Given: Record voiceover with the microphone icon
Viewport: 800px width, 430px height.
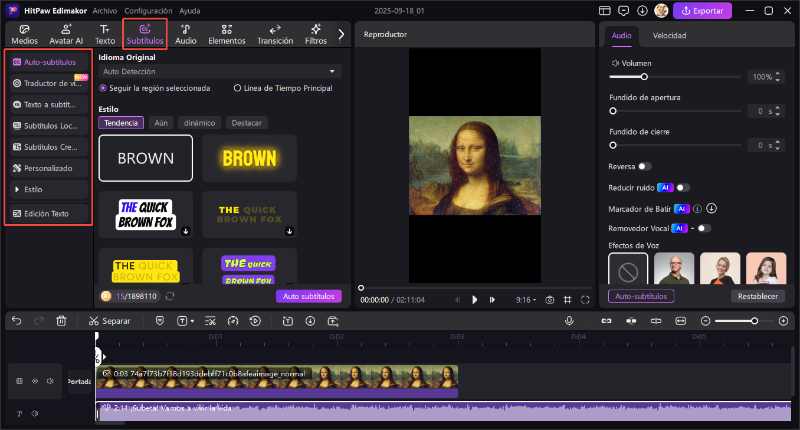Looking at the screenshot, I should point(569,321).
